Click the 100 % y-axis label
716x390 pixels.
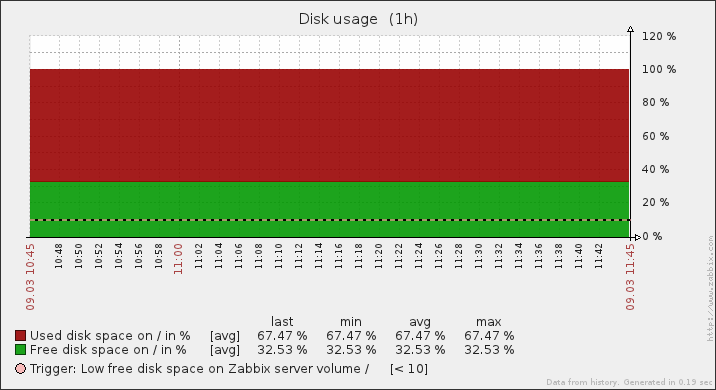pos(659,69)
